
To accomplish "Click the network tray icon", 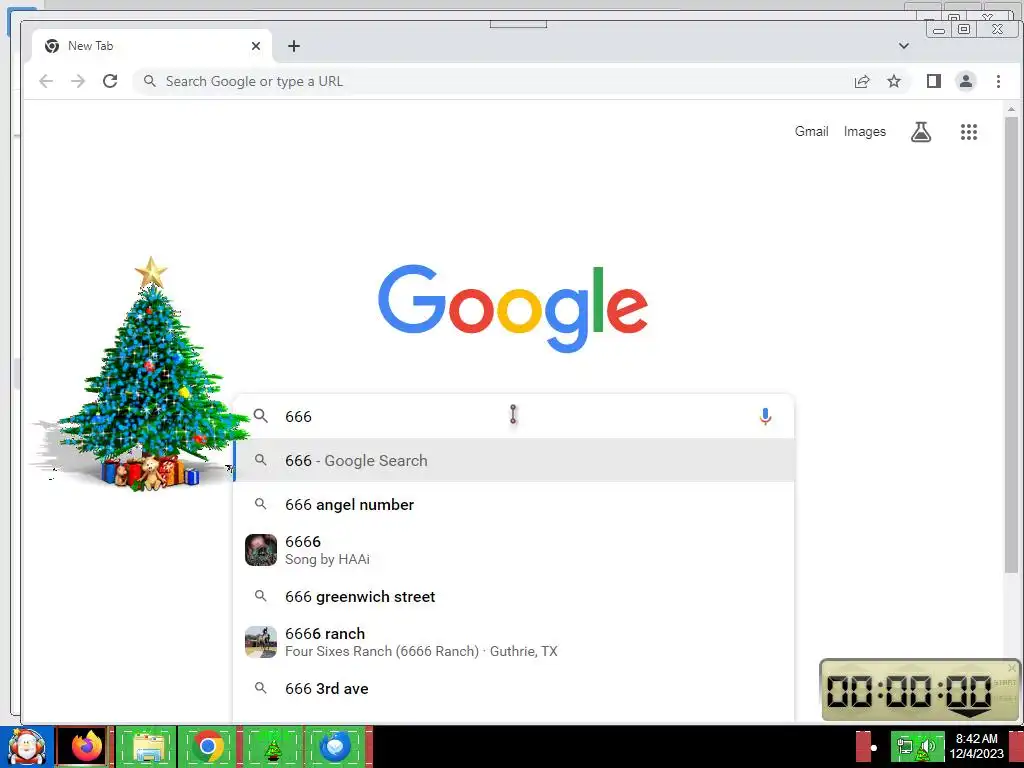I will coord(905,746).
